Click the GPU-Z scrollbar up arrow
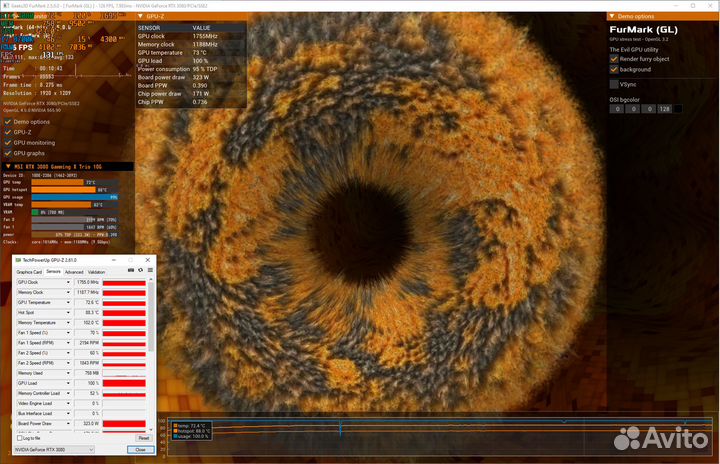 click(x=151, y=280)
